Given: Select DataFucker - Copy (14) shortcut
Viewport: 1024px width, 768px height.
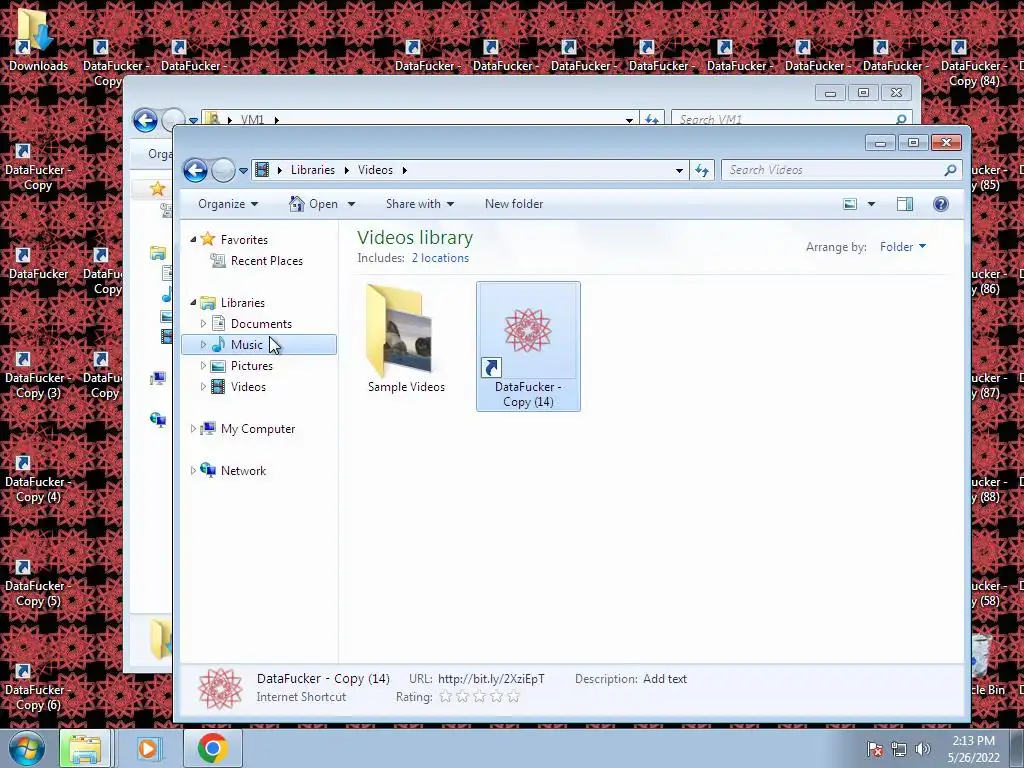Looking at the screenshot, I should [528, 347].
